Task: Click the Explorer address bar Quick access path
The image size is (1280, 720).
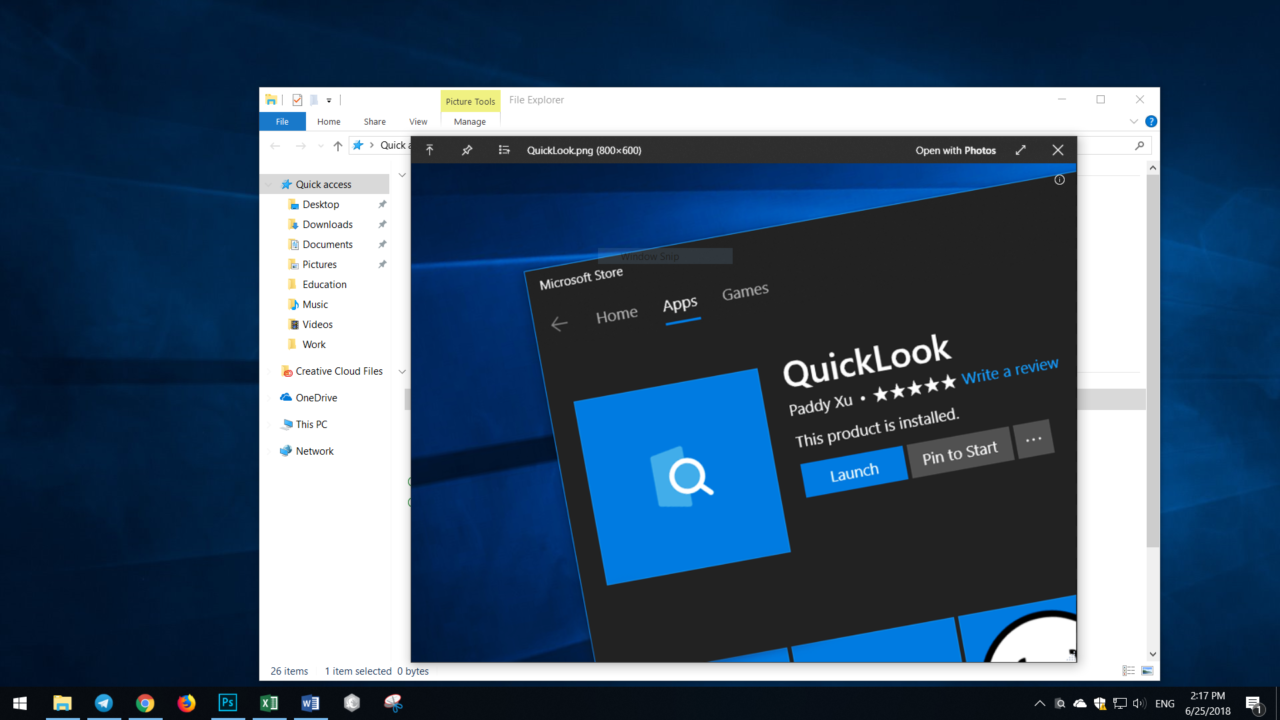Action: pyautogui.click(x=394, y=145)
